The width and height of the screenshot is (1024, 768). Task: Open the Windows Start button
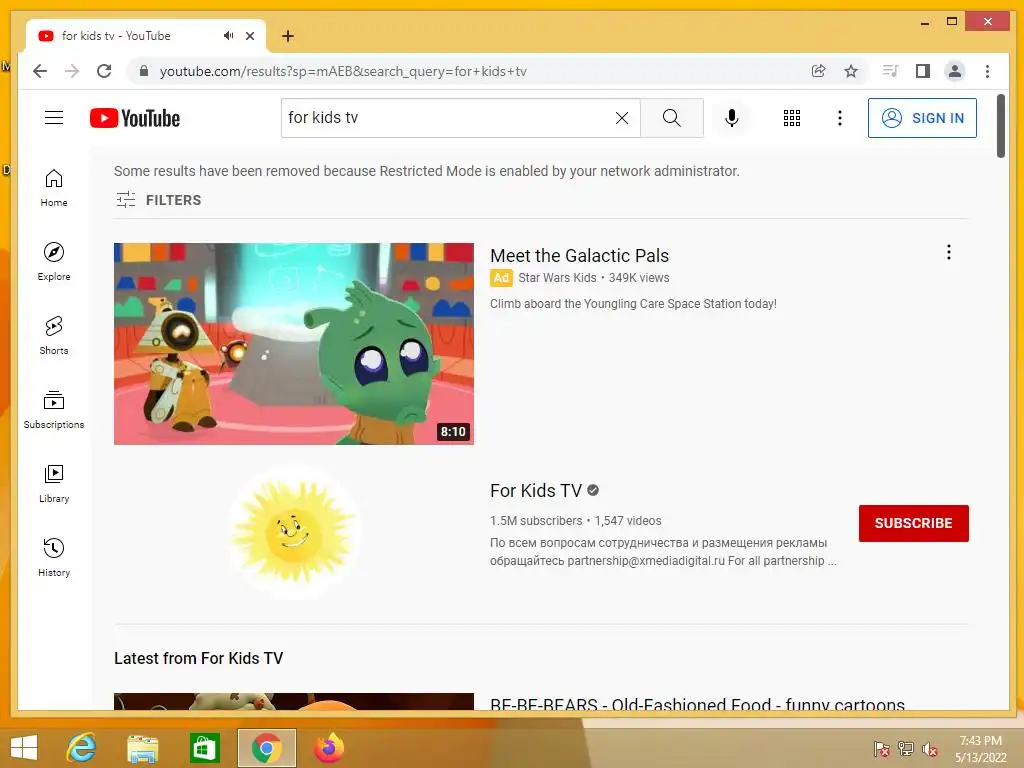24,748
